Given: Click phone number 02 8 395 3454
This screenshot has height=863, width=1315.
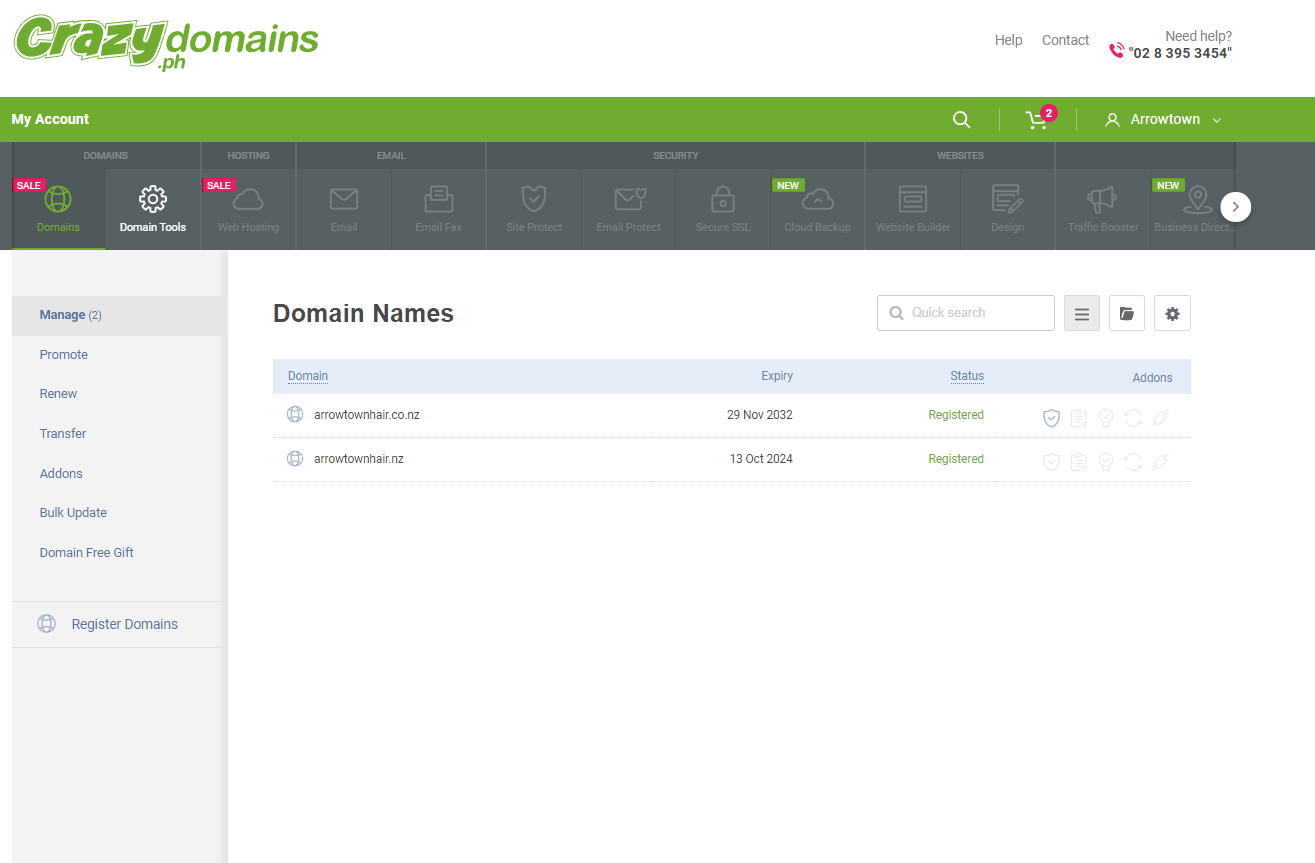Looking at the screenshot, I should click(x=1180, y=53).
